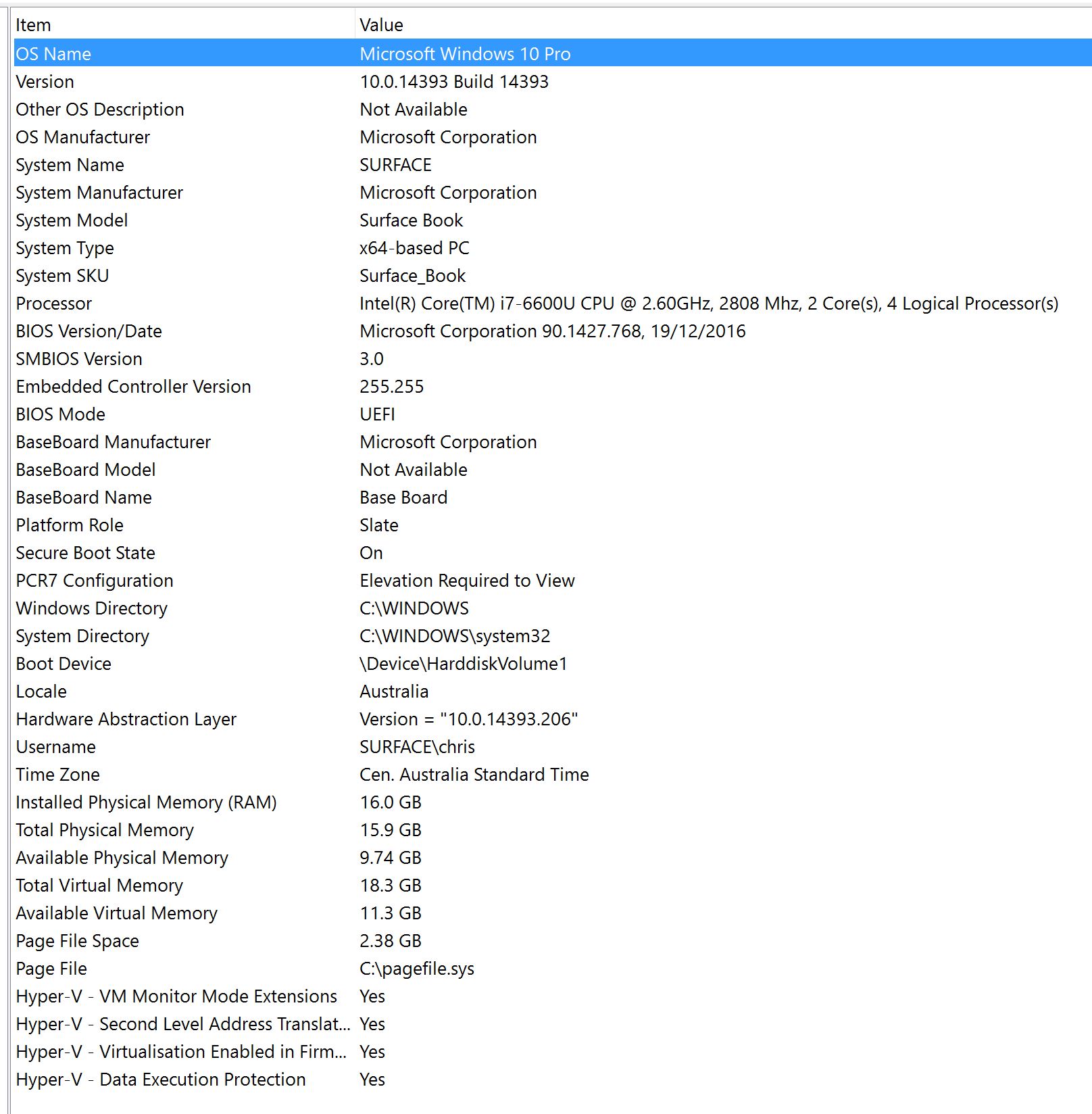Select the 9.74 GB value
Screen dimensions: 1092x1114
click(x=391, y=858)
